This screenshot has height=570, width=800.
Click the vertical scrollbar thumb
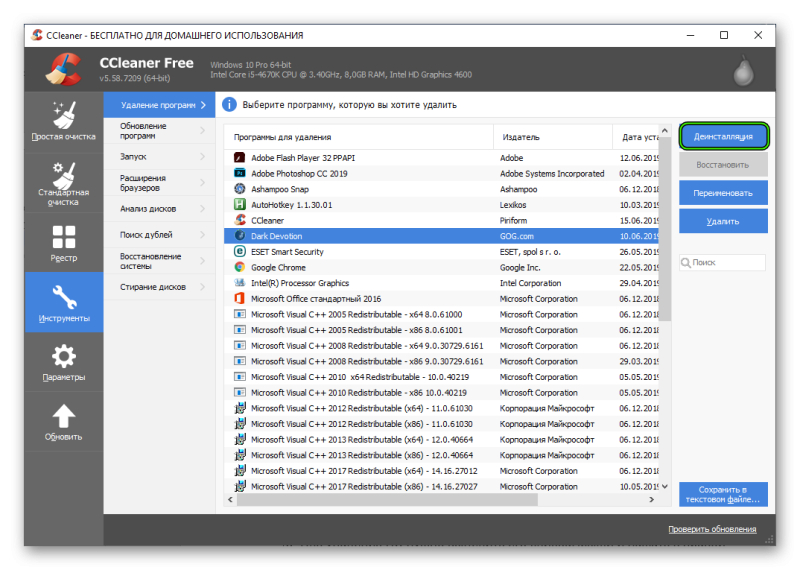coord(665,229)
